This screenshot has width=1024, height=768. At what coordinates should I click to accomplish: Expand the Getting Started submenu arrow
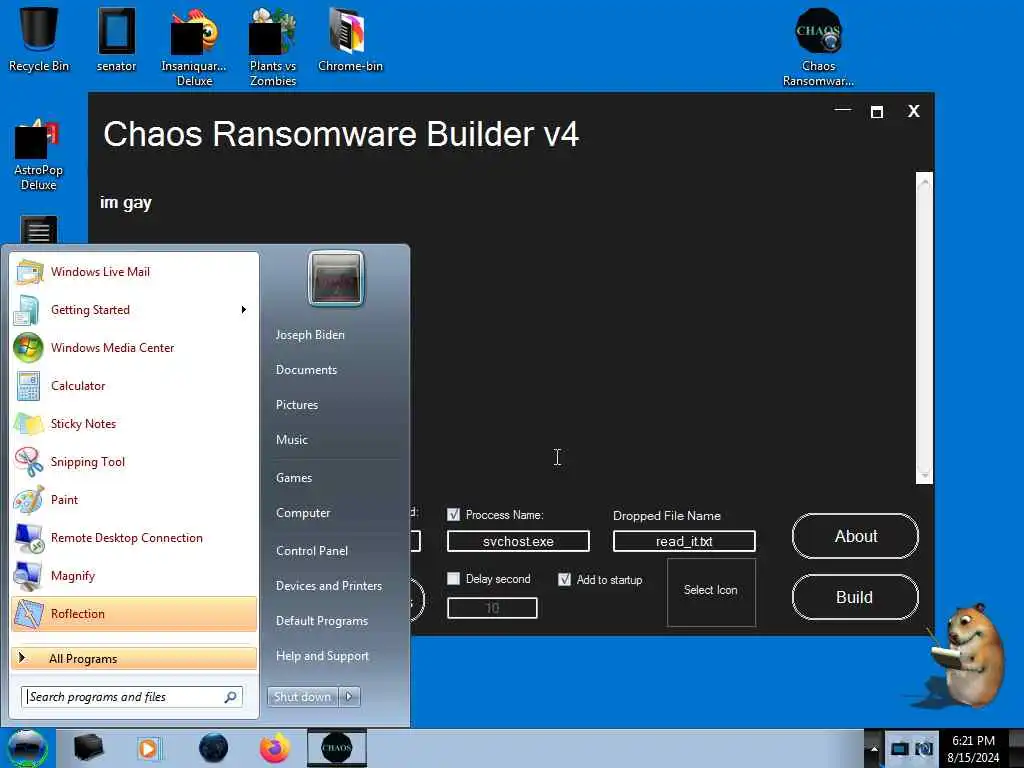[x=244, y=310]
